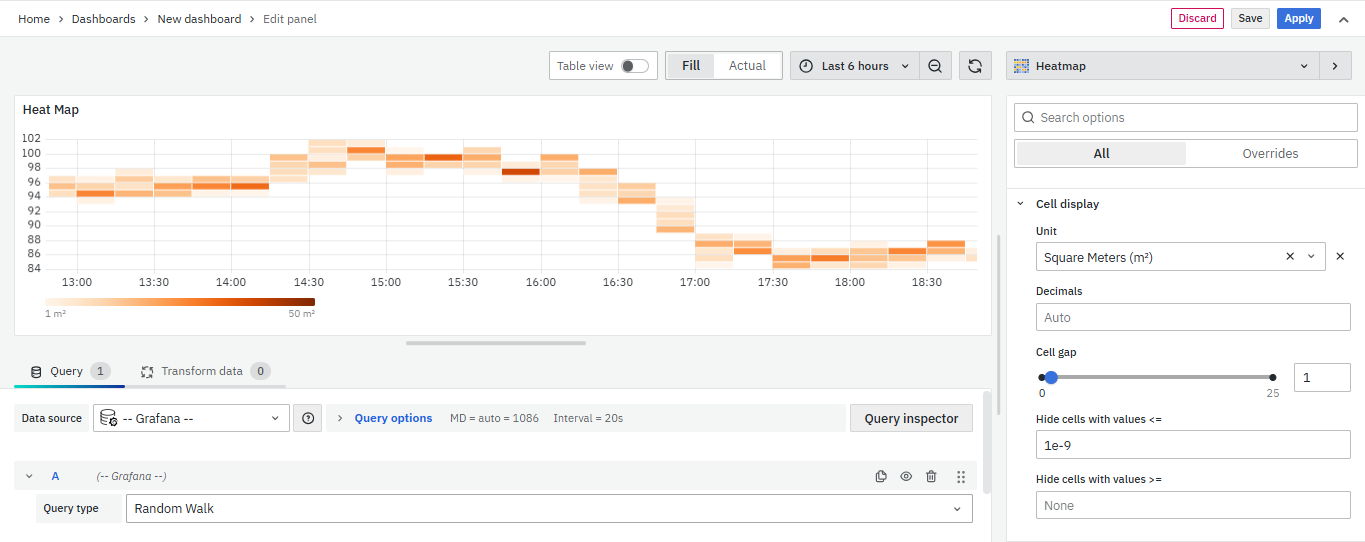This screenshot has width=1365, height=542.
Task: Click the Cell gap slider track
Action: 1160,377
